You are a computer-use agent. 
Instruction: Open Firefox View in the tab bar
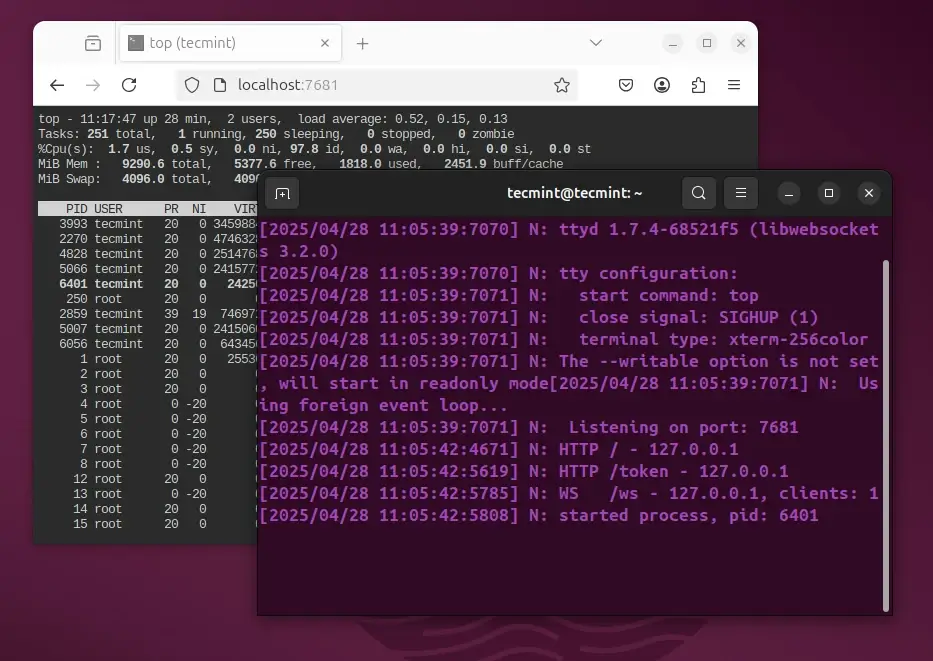point(93,43)
